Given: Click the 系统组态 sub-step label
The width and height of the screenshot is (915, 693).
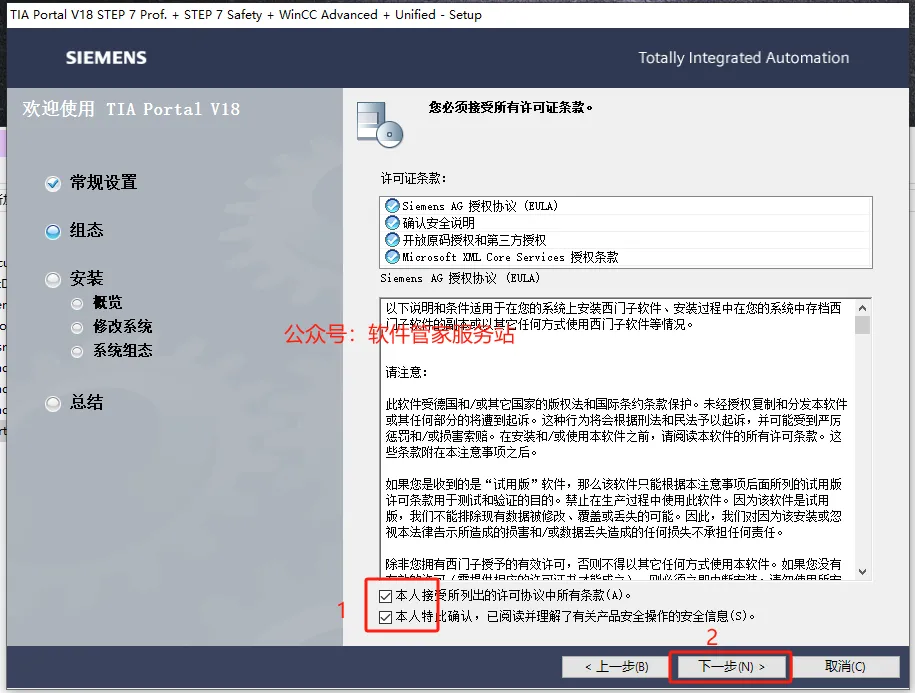Looking at the screenshot, I should point(123,350).
